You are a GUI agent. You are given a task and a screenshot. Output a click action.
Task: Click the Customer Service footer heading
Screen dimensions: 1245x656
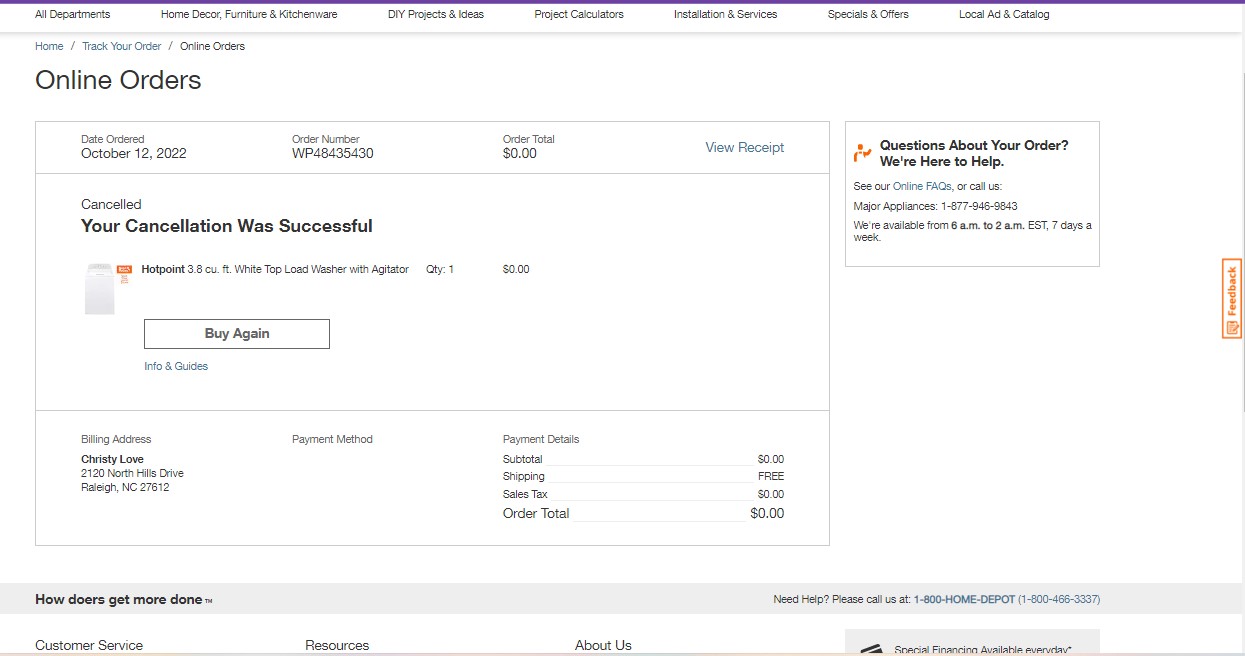89,645
